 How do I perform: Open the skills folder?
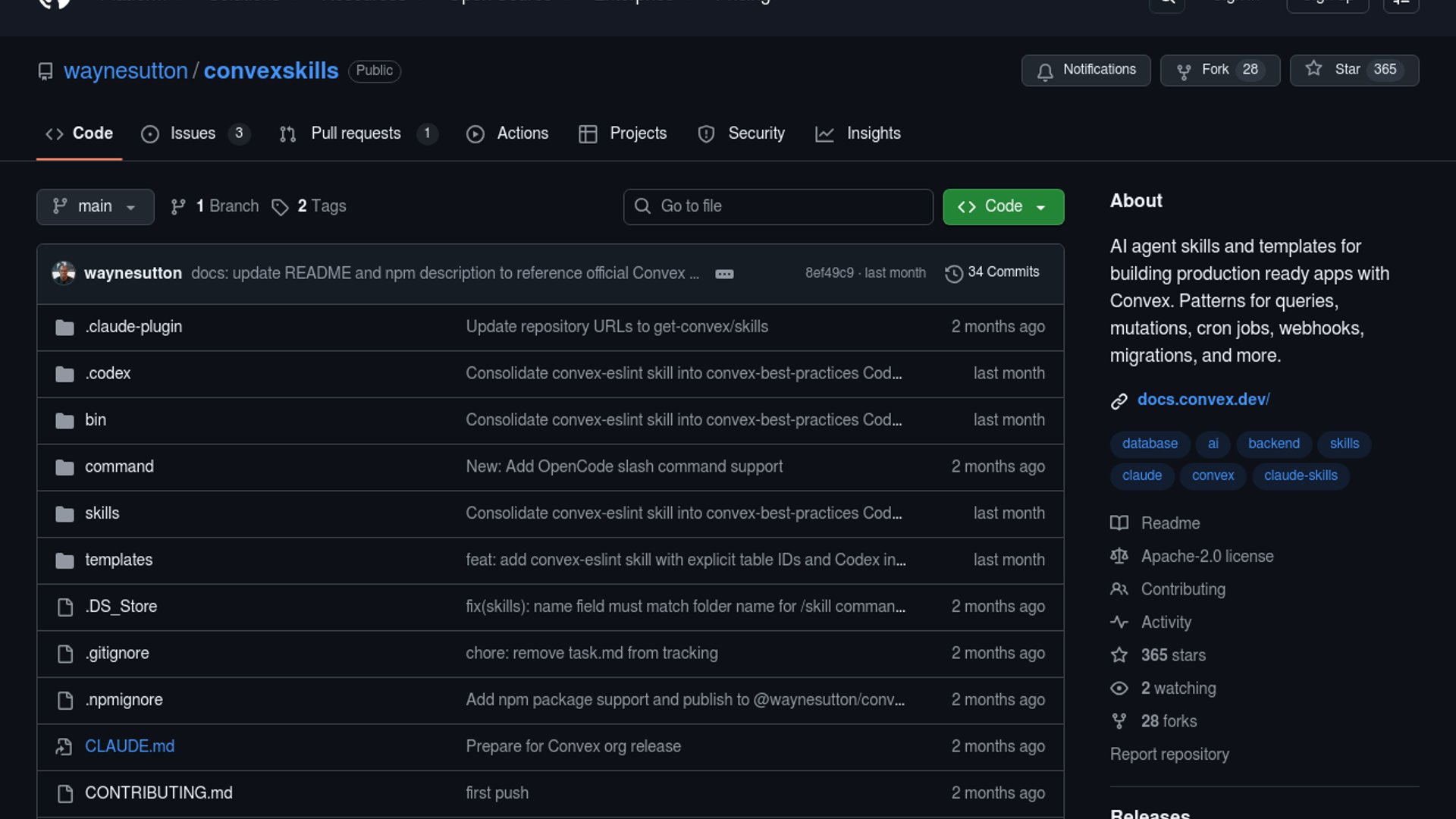click(102, 513)
